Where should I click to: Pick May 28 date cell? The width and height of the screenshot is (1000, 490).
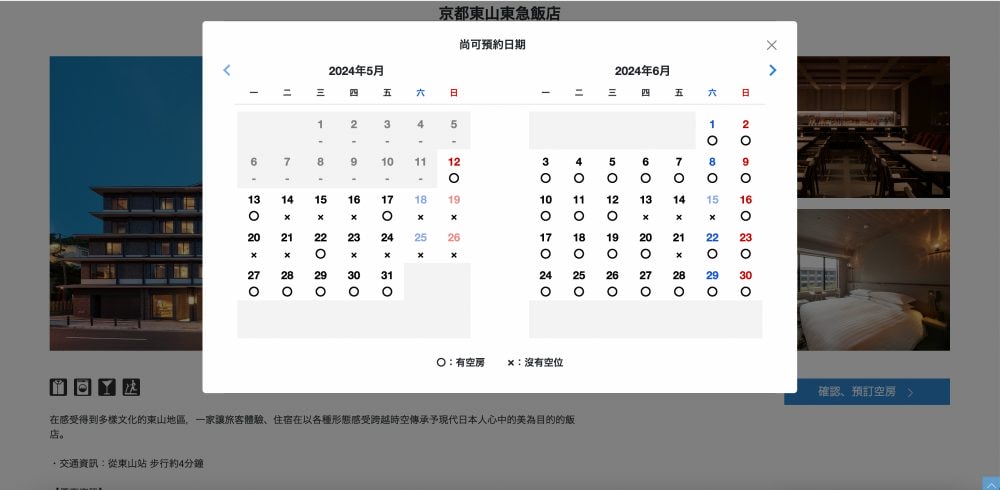coord(287,282)
